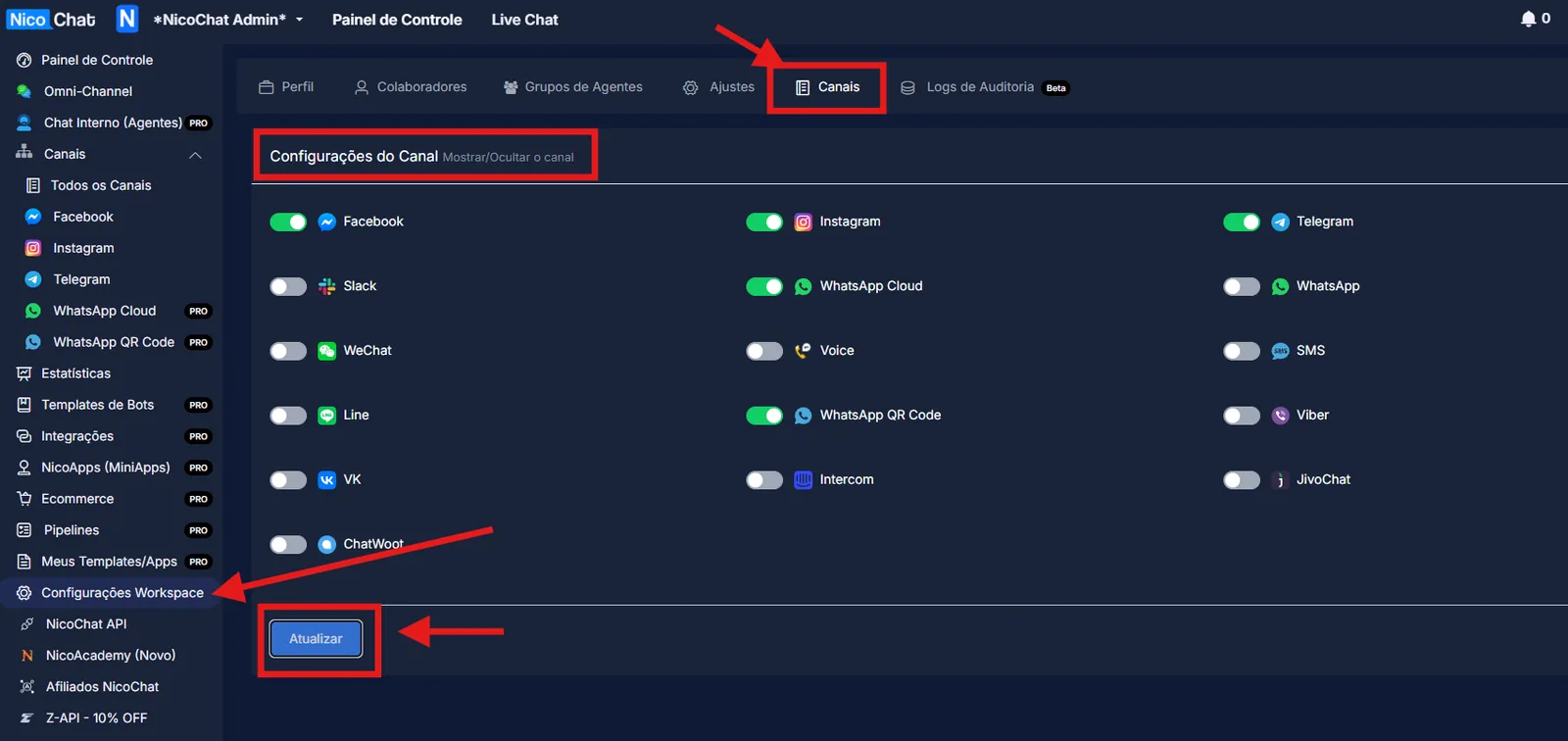
Task: Open Live Chat in top navigation
Action: pyautogui.click(x=525, y=20)
